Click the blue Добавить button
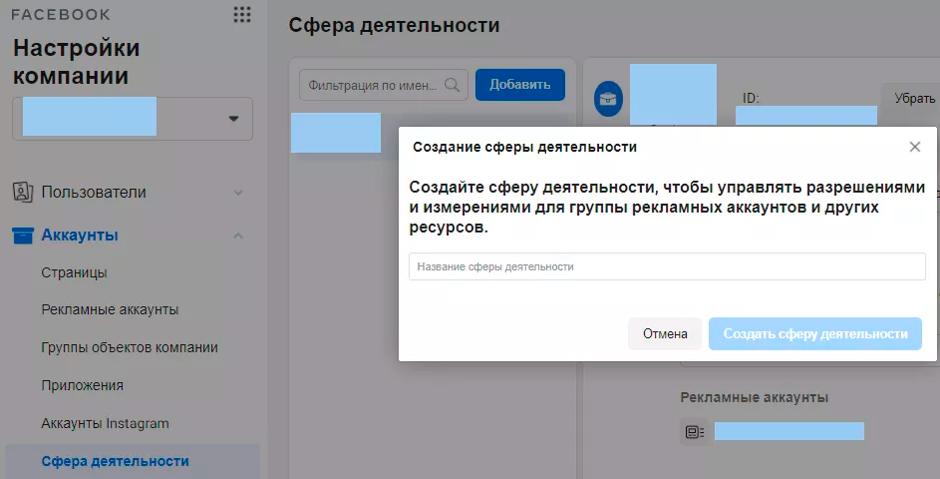 pos(520,85)
